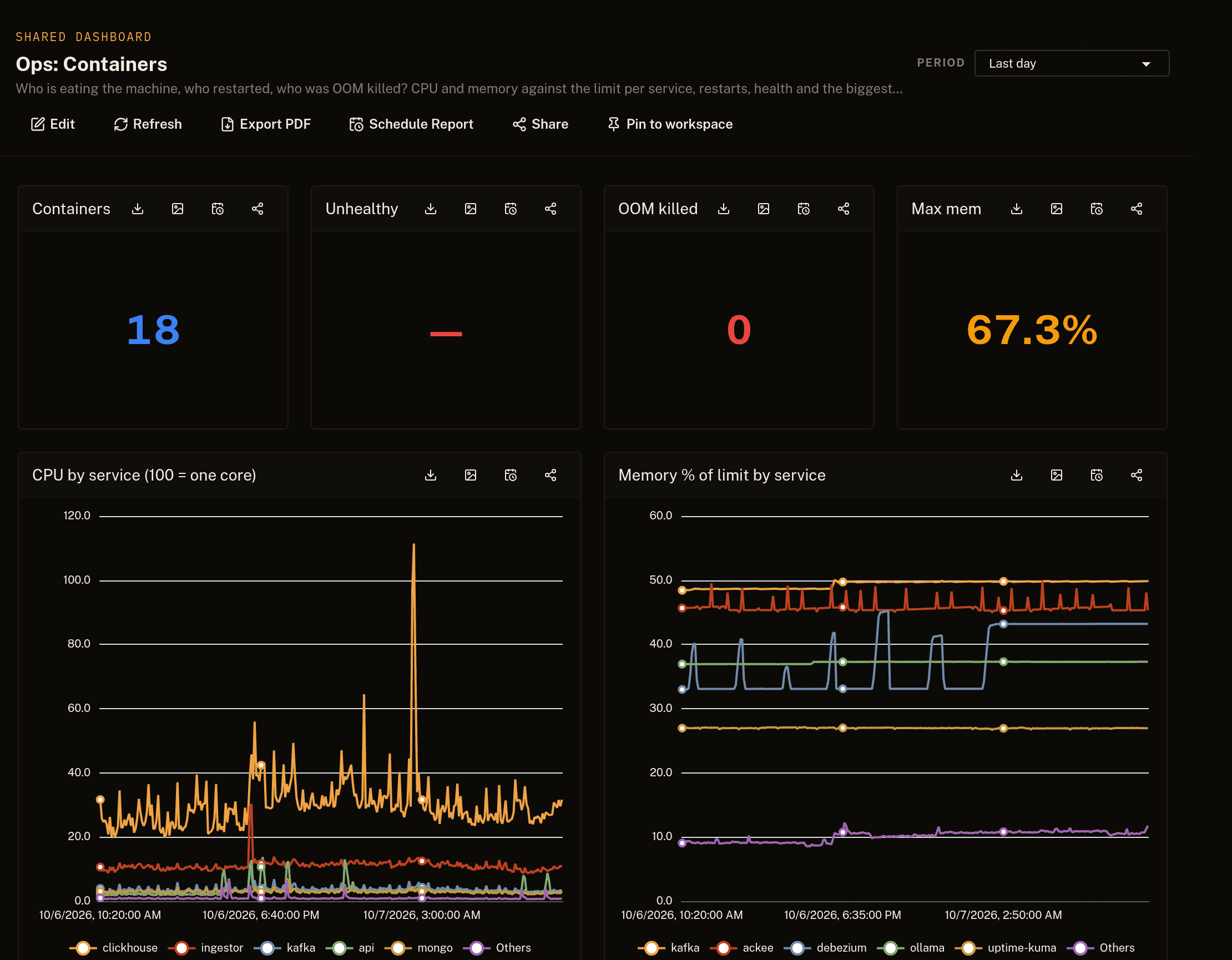Toggle uptime-kuma series in Memory legend
This screenshot has width=1232, height=960.
[x=1005, y=948]
